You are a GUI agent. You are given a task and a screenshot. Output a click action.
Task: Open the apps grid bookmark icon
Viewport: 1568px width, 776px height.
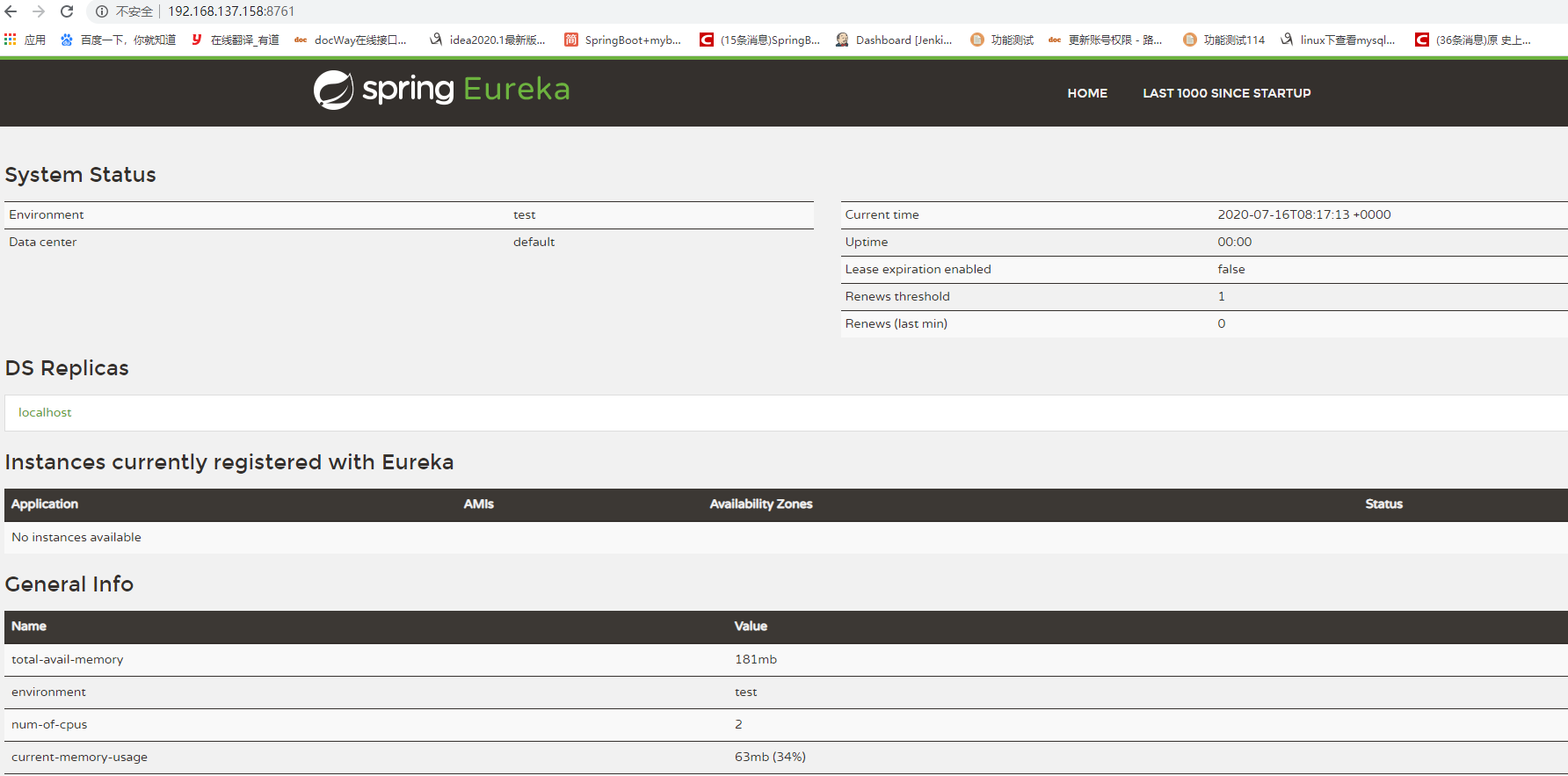[11, 40]
